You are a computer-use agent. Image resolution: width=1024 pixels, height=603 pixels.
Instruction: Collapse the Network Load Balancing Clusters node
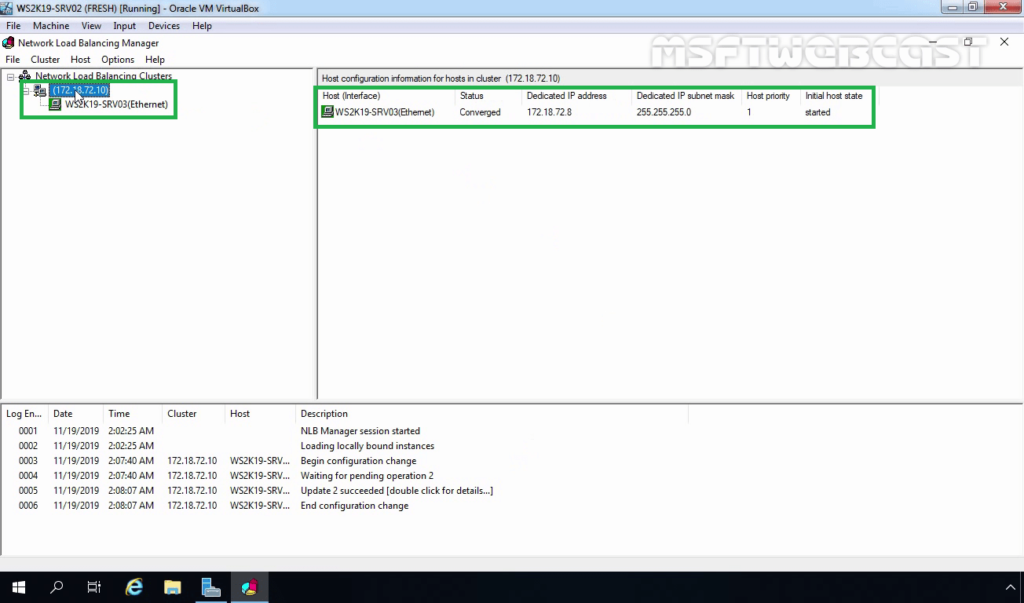tap(10, 76)
